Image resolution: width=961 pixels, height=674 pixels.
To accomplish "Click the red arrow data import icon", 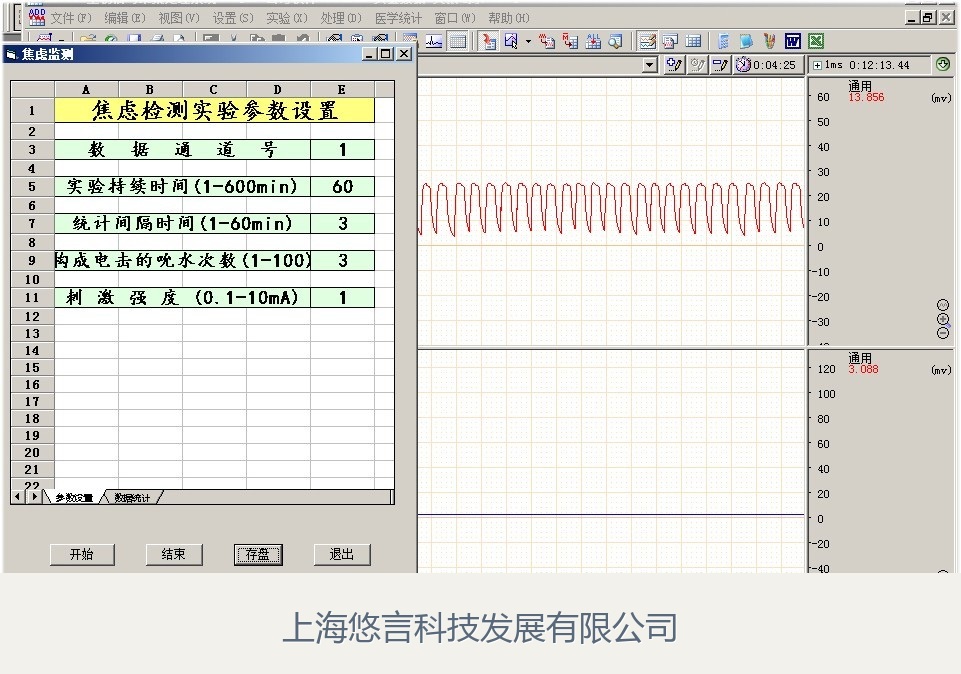I will (489, 42).
